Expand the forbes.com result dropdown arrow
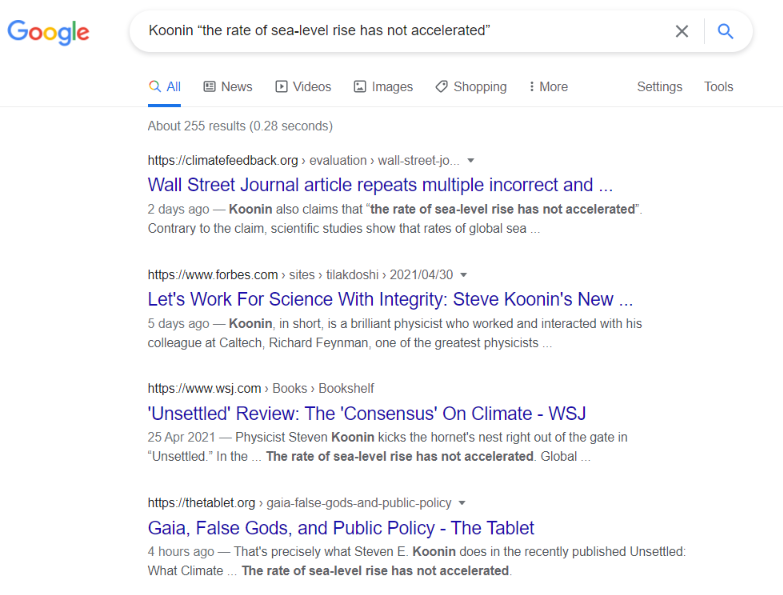 click(x=463, y=275)
